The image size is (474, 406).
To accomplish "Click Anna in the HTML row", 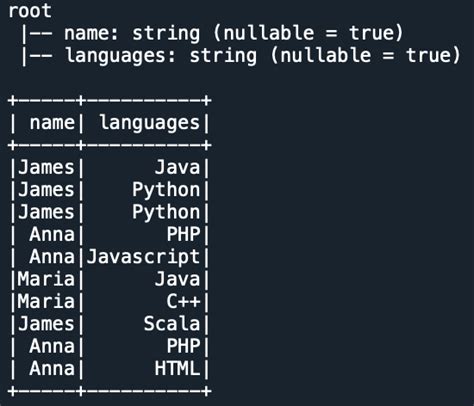I will (x=52, y=369).
